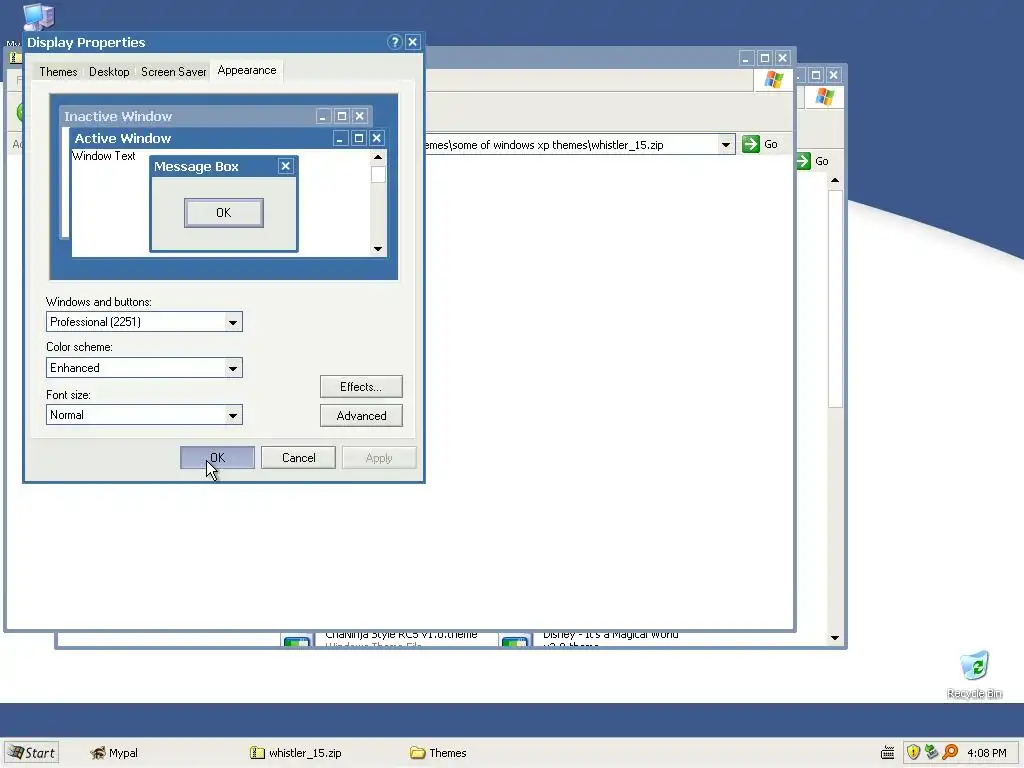1024x768 pixels.
Task: Click preview scrollbar up arrow
Action: [377, 157]
